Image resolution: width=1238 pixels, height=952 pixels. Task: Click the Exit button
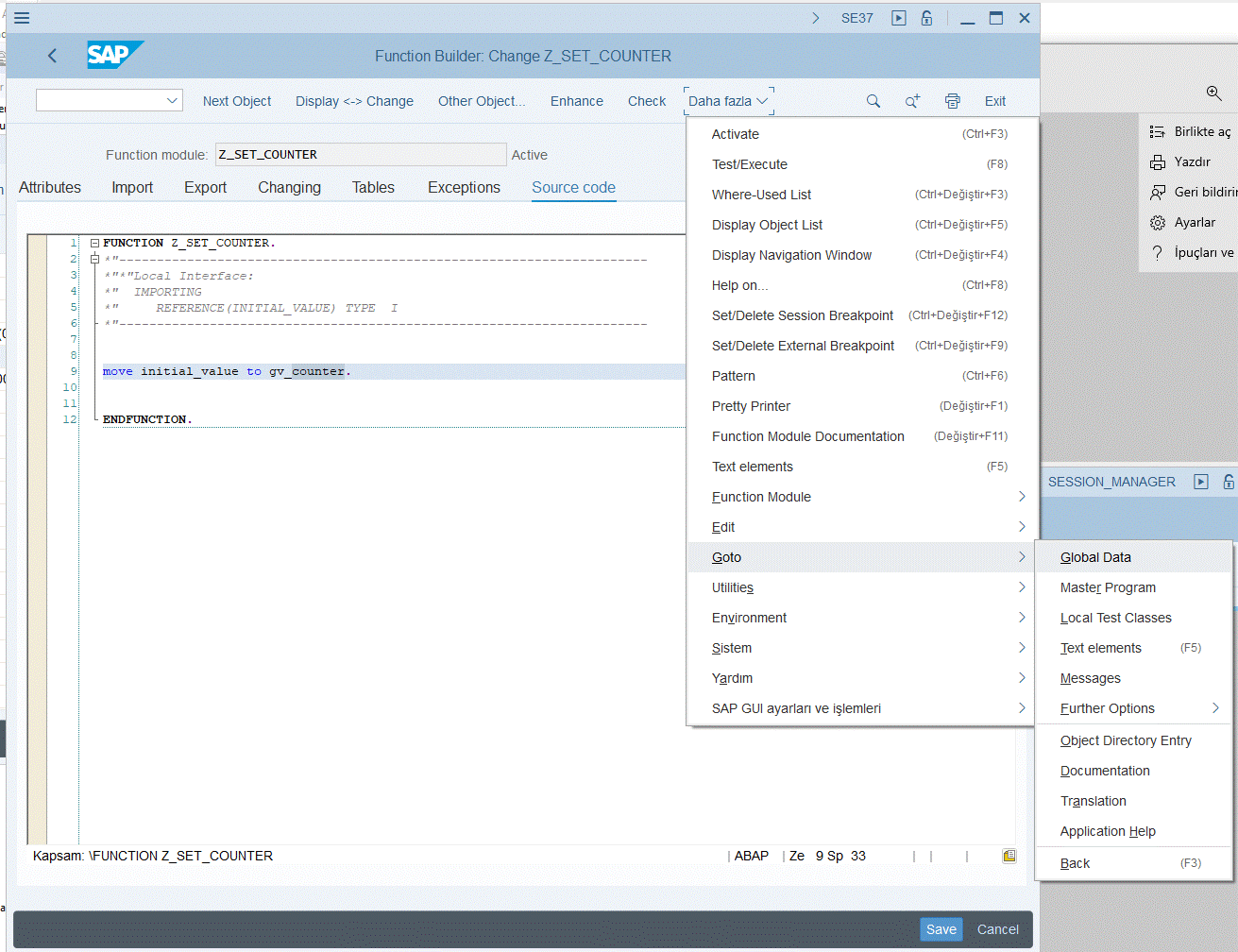pyautogui.click(x=995, y=101)
